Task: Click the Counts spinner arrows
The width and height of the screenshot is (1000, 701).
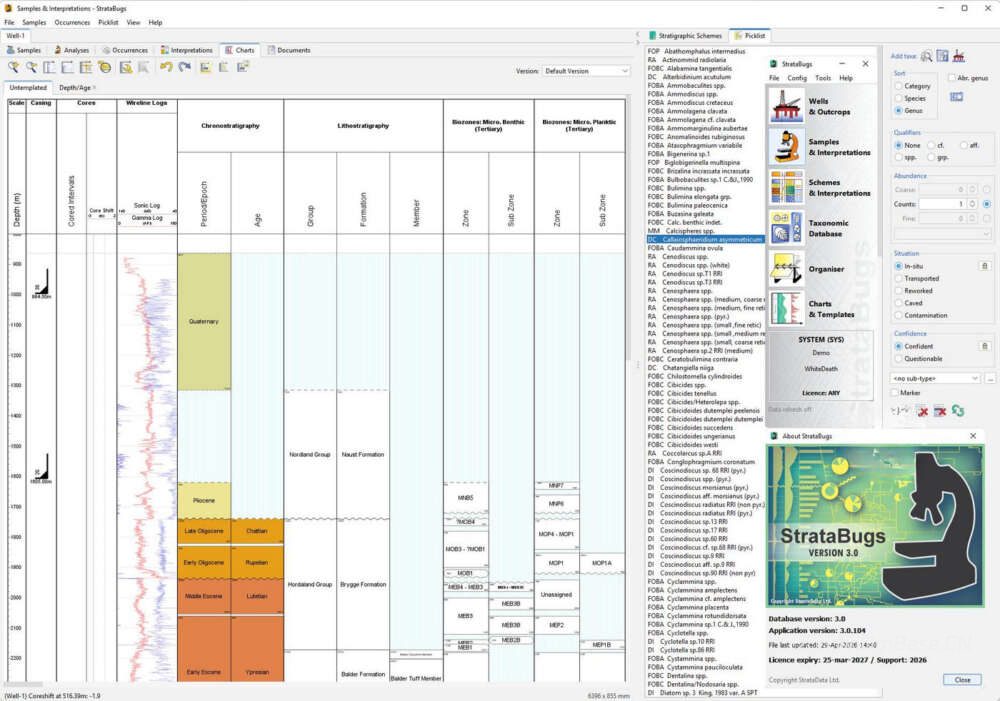Action: click(x=973, y=204)
